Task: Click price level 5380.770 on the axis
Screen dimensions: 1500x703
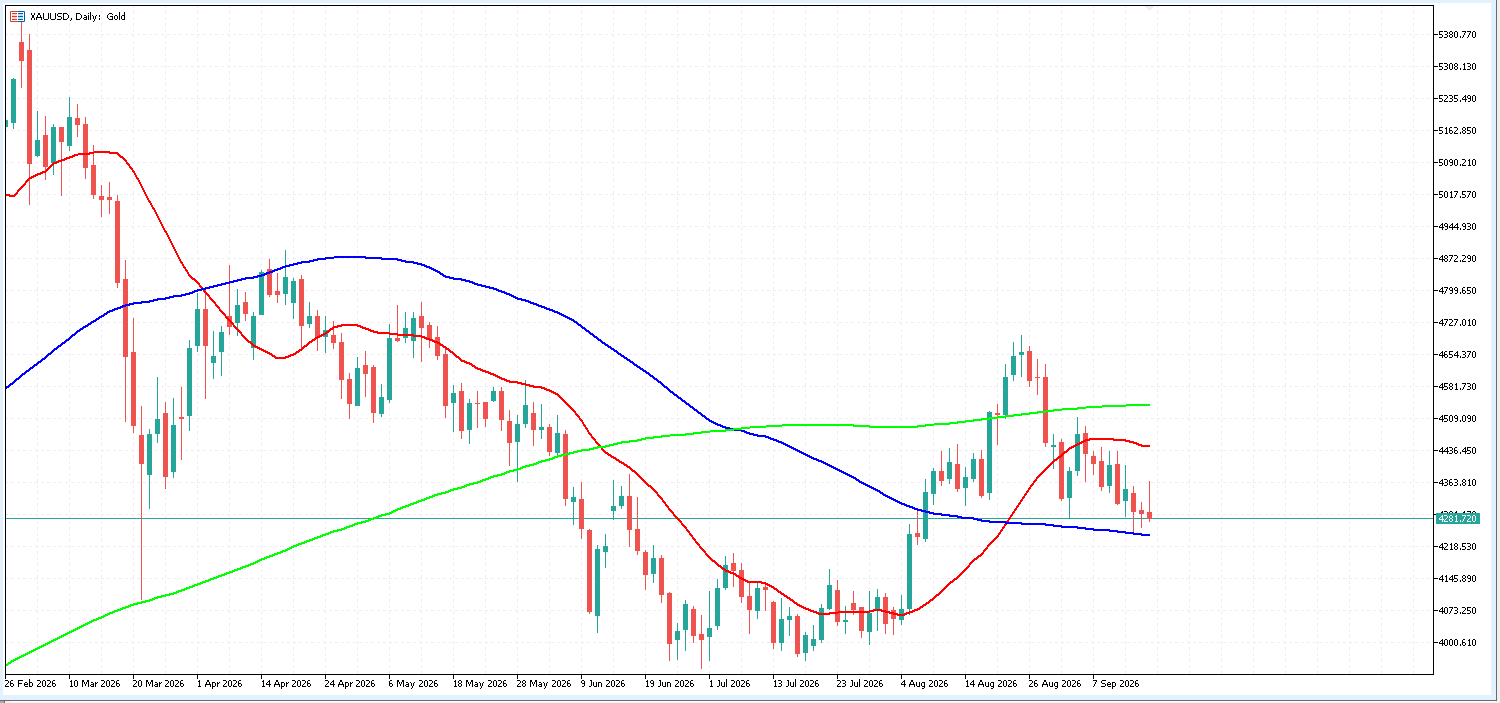Action: tap(1456, 35)
